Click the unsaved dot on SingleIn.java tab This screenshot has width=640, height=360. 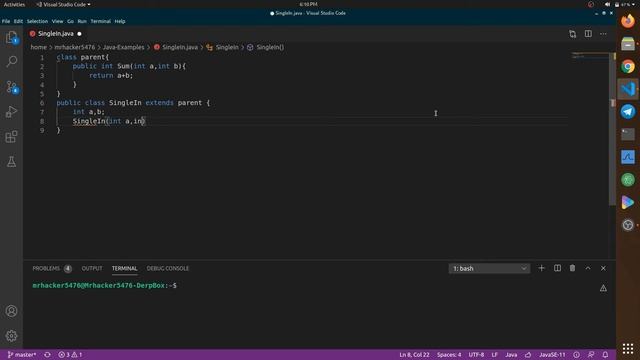(x=79, y=34)
